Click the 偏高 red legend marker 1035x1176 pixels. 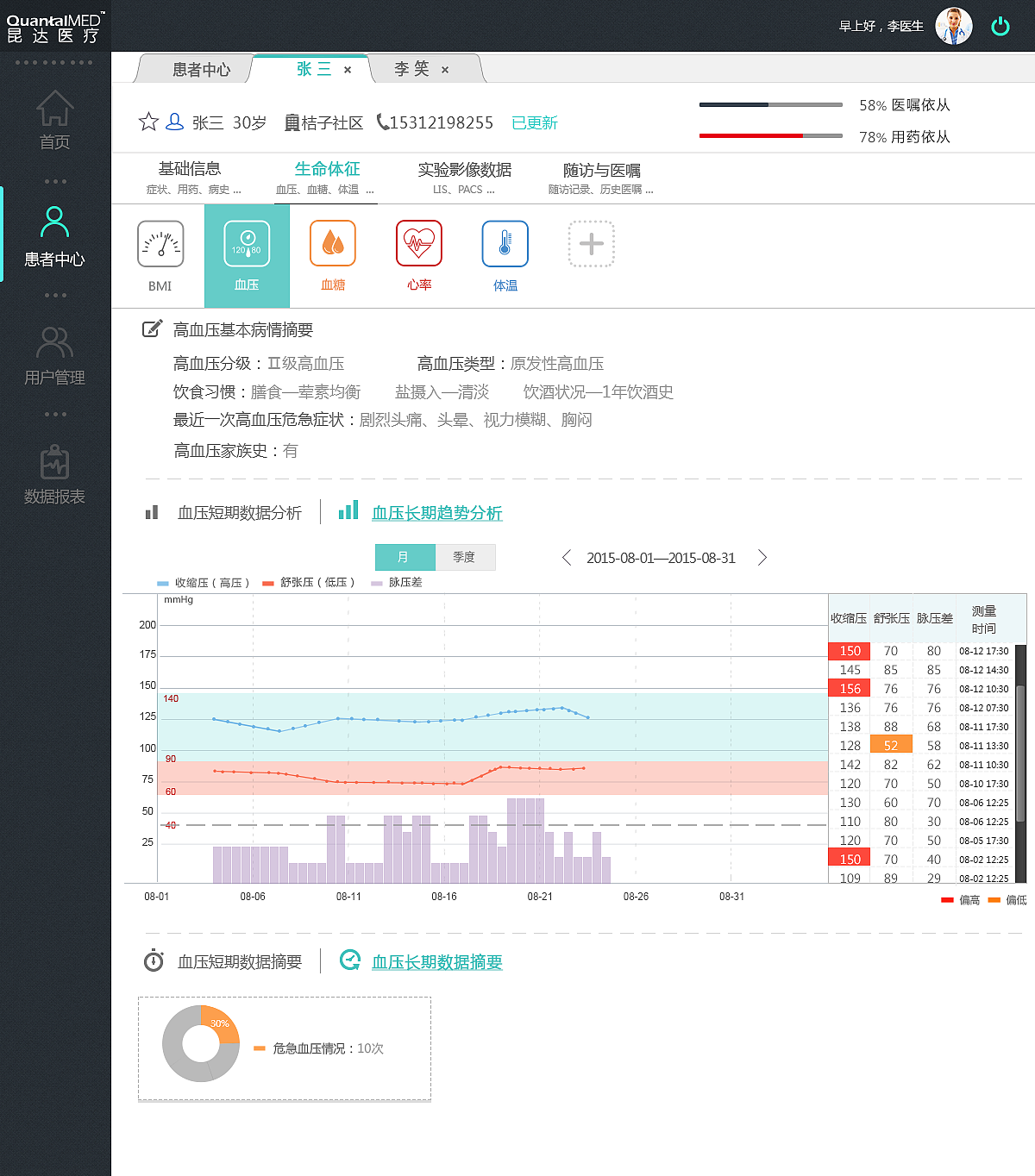[947, 900]
